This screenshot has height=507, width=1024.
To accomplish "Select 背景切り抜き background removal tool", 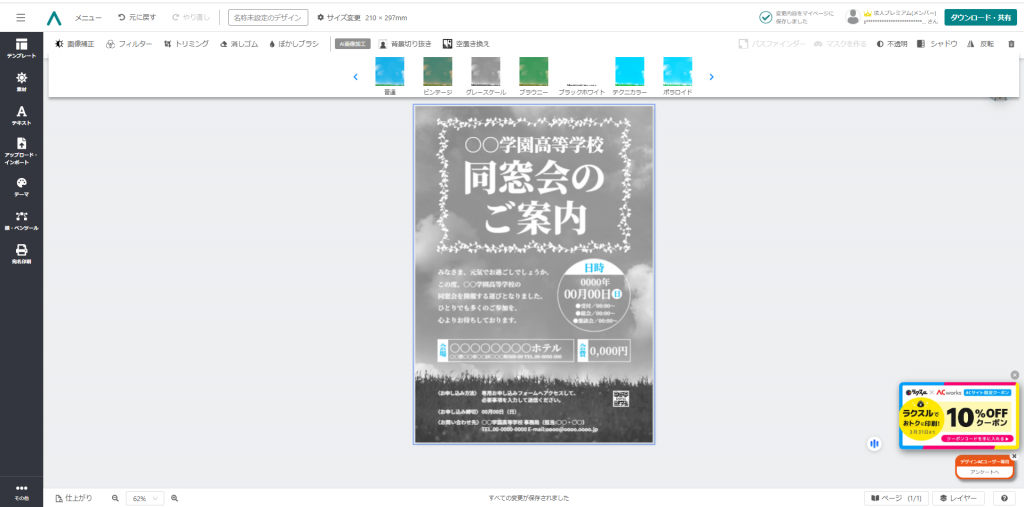I will click(x=405, y=44).
